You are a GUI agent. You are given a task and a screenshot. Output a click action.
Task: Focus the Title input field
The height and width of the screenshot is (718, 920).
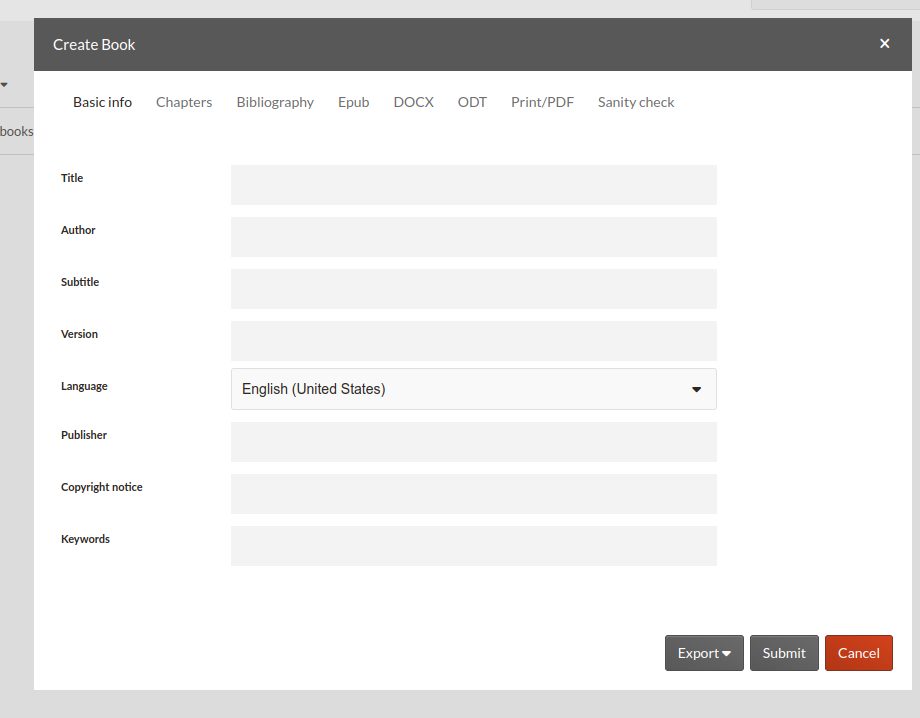pyautogui.click(x=473, y=185)
